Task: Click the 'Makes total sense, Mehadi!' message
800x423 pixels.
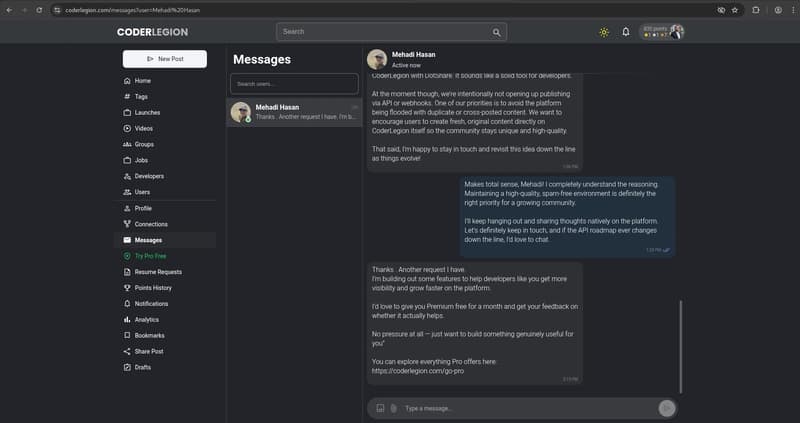Action: [x=567, y=216]
